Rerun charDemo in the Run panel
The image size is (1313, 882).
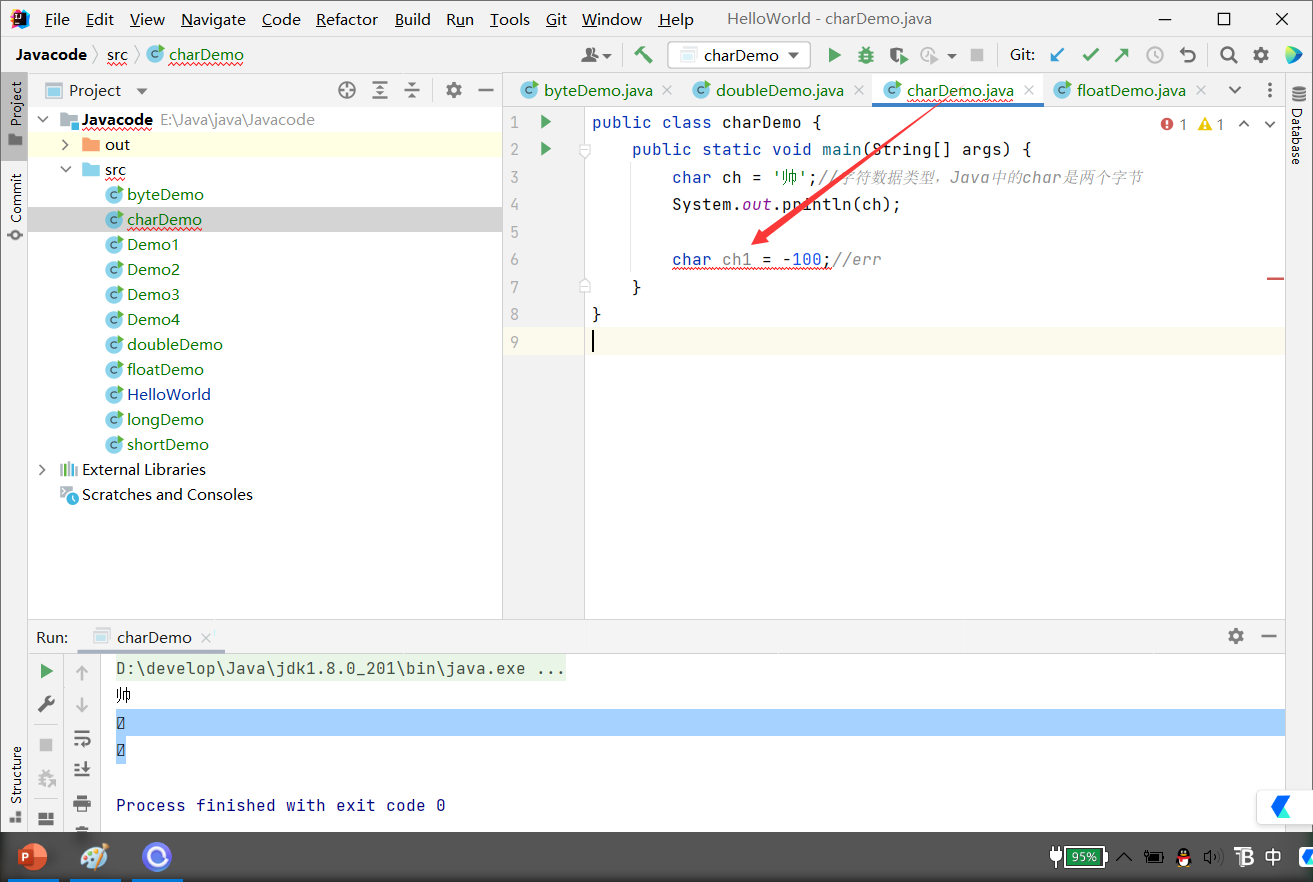coord(46,671)
